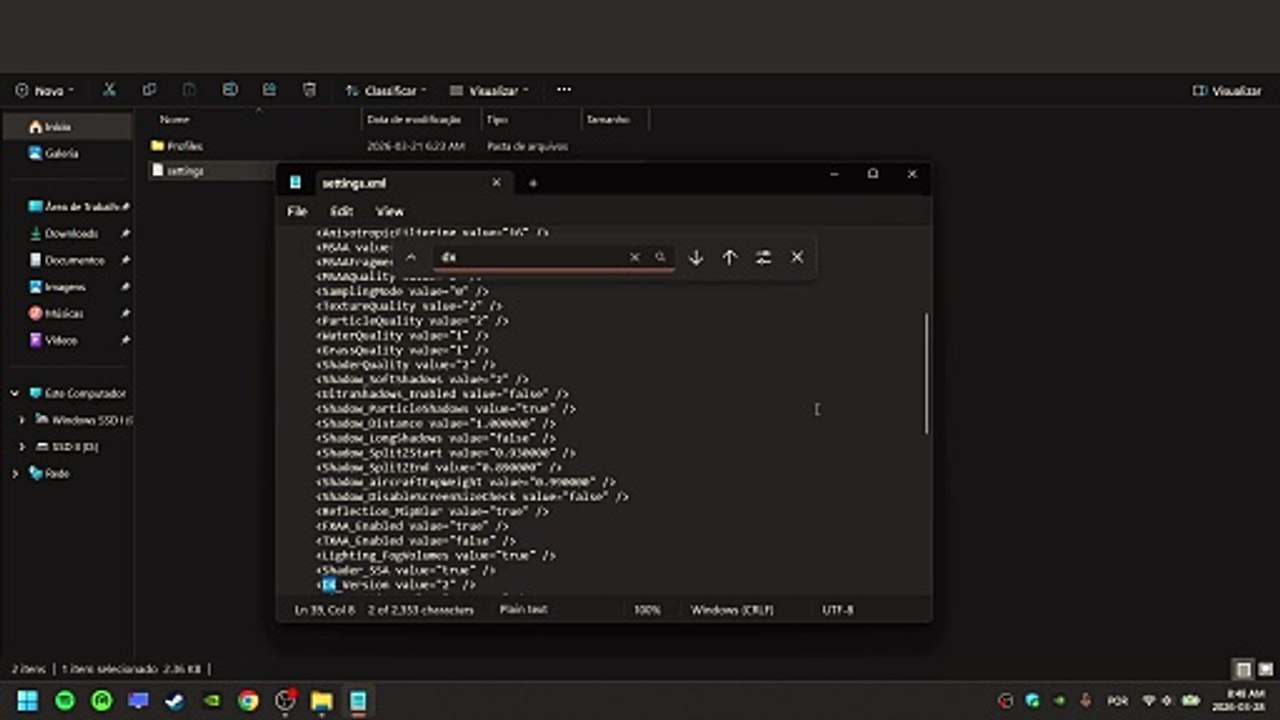Screen dimensions: 1280x720
Task: Click the magnifier search icon in find box
Action: (660, 257)
